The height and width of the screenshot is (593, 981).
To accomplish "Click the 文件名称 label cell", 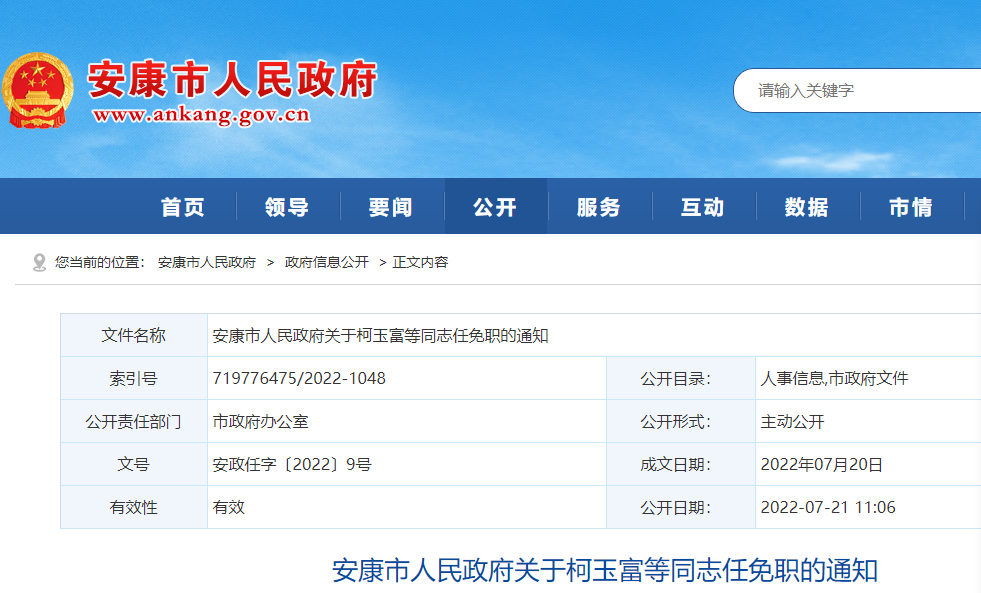I will coord(134,335).
